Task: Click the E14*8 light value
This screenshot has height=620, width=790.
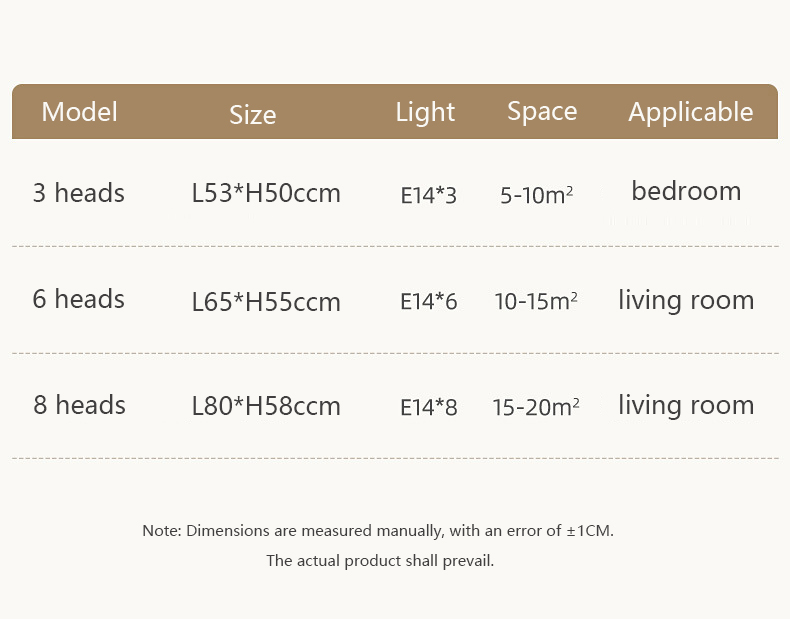Action: (x=429, y=407)
